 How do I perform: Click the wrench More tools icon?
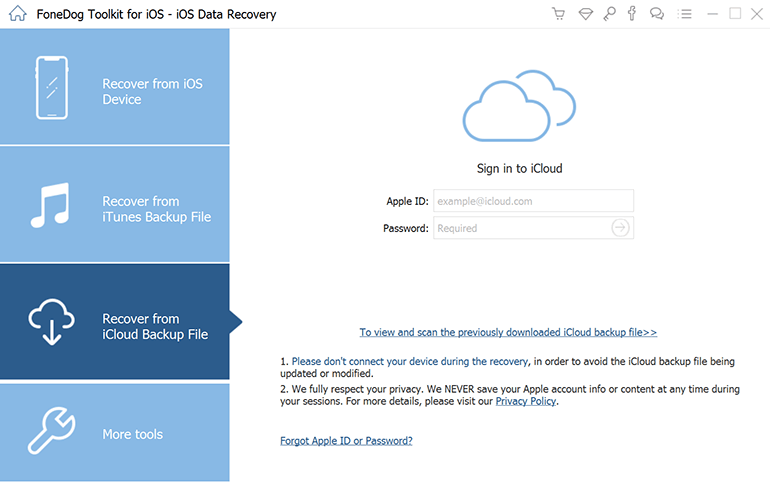pyautogui.click(x=51, y=432)
